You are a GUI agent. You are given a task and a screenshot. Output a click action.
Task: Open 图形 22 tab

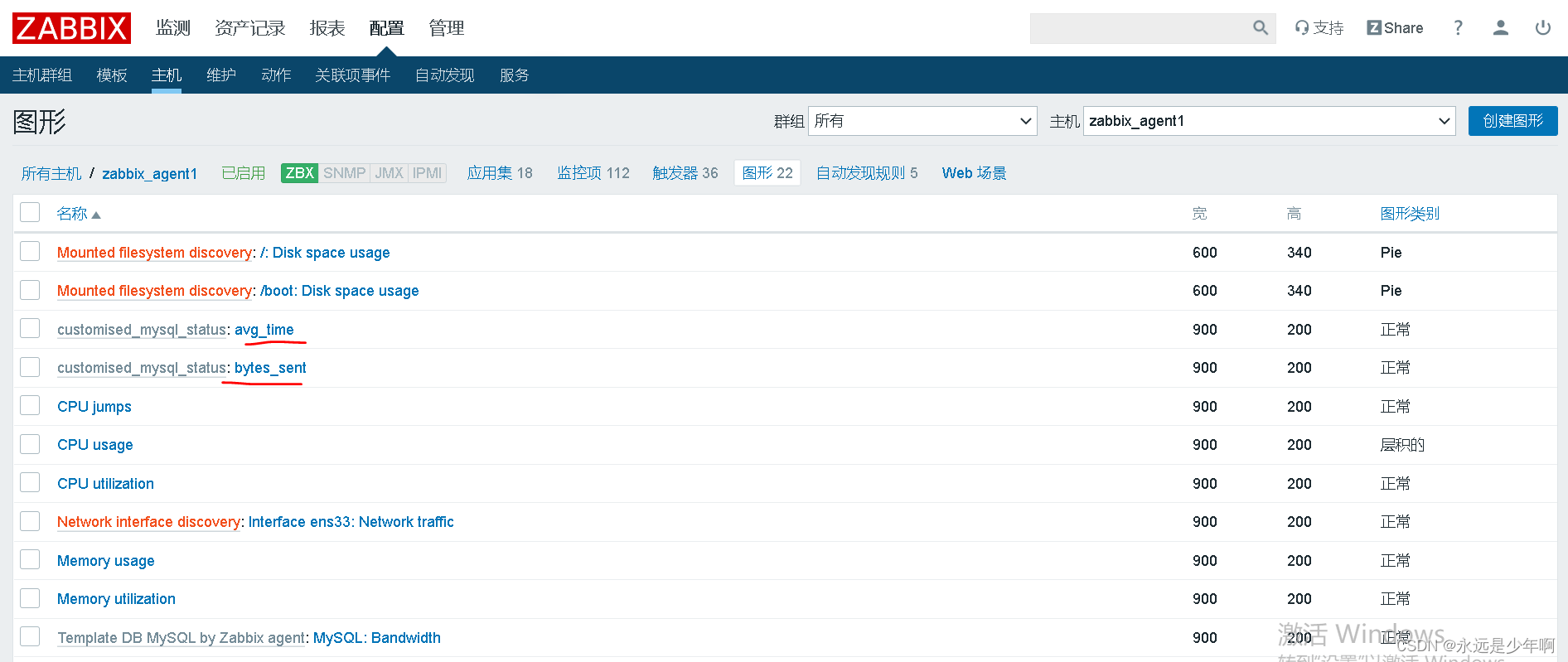(767, 173)
